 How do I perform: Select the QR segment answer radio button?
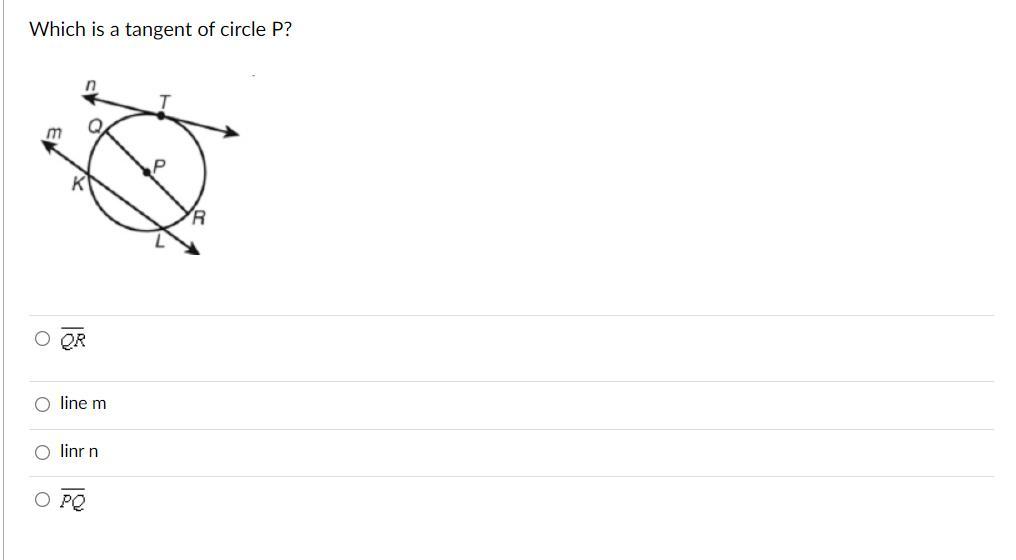42,338
